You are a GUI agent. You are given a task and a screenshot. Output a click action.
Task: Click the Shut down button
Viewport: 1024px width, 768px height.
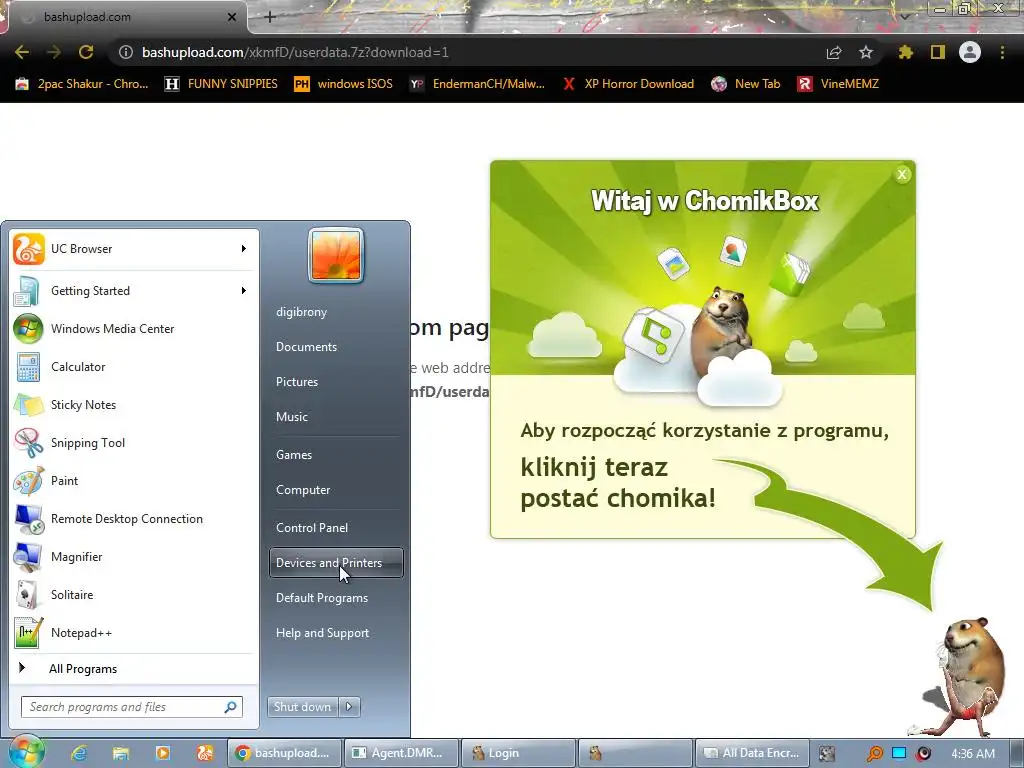click(303, 707)
